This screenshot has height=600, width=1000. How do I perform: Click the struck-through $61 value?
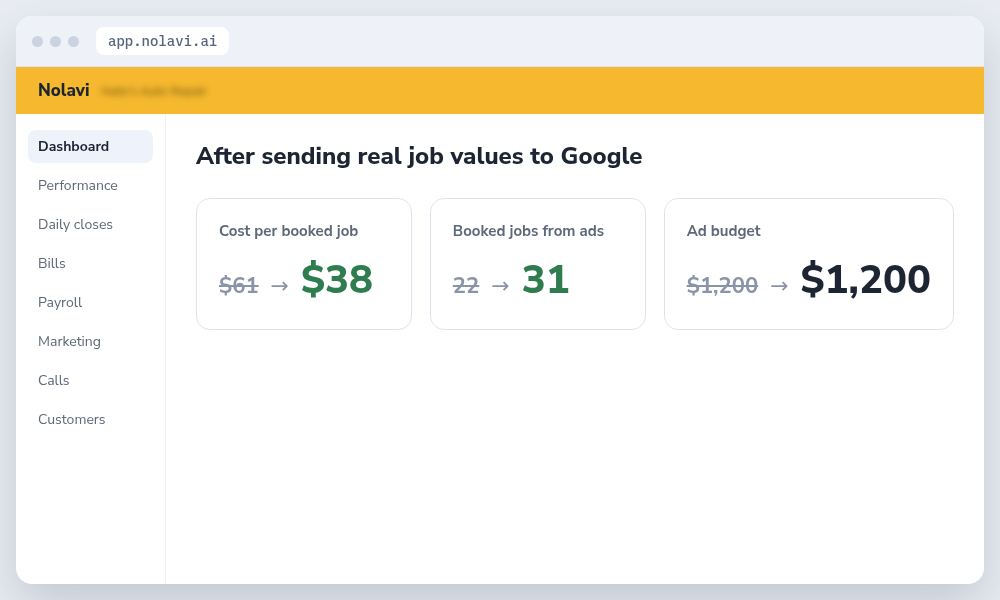[239, 284]
